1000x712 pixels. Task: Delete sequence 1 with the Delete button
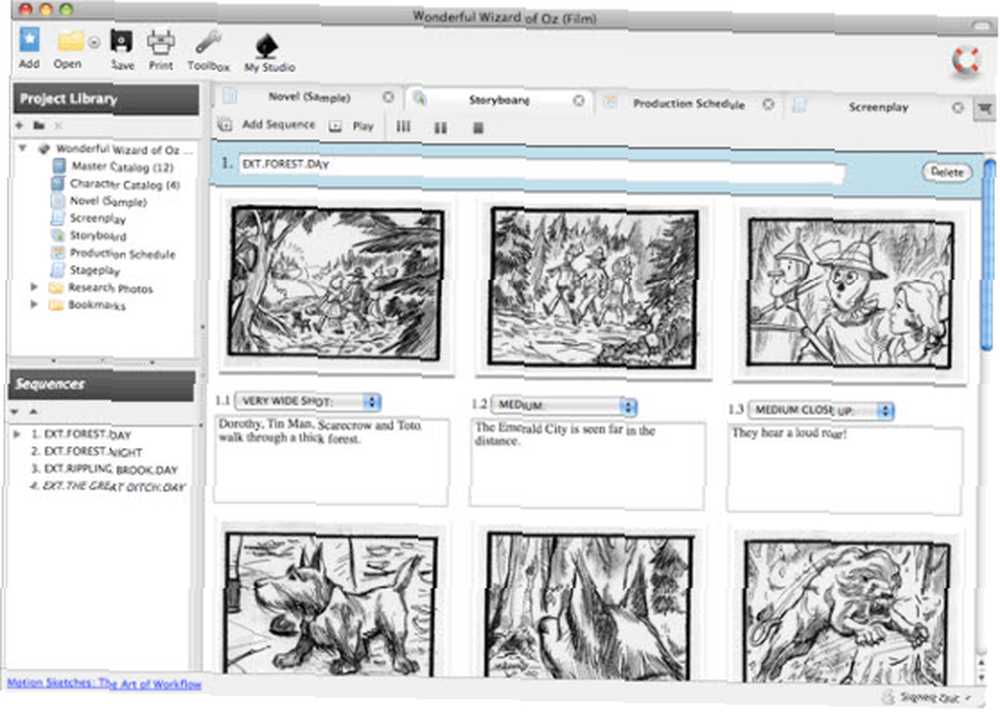click(x=947, y=172)
